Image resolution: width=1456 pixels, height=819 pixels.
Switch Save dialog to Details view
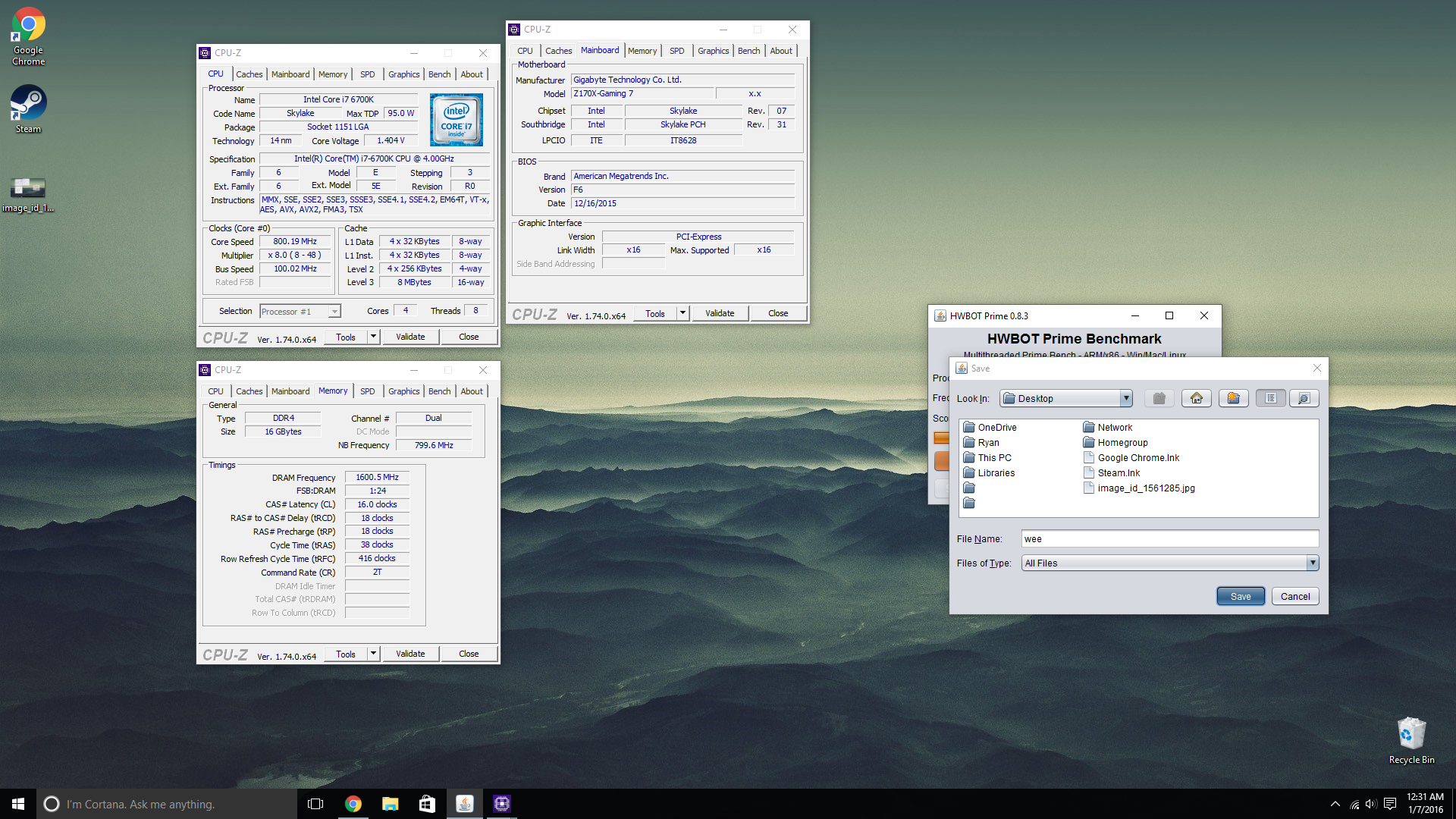point(1304,398)
